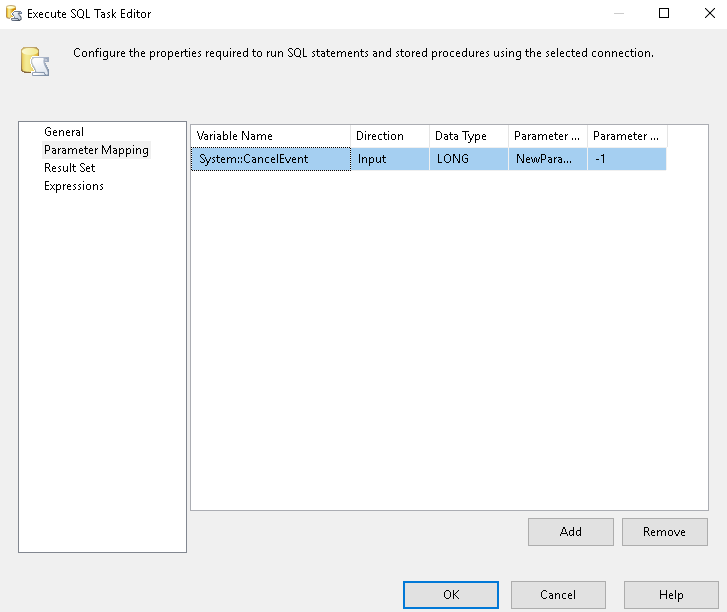727x612 pixels.
Task: Open the System::CancelEvent variable dropdown cell
Action: 270,159
